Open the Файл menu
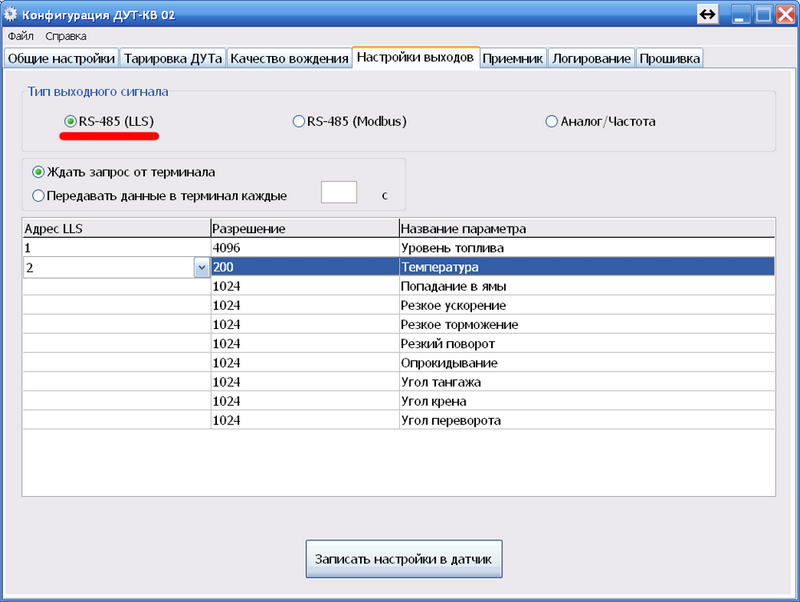Viewport: 800px width, 602px height. tap(20, 36)
